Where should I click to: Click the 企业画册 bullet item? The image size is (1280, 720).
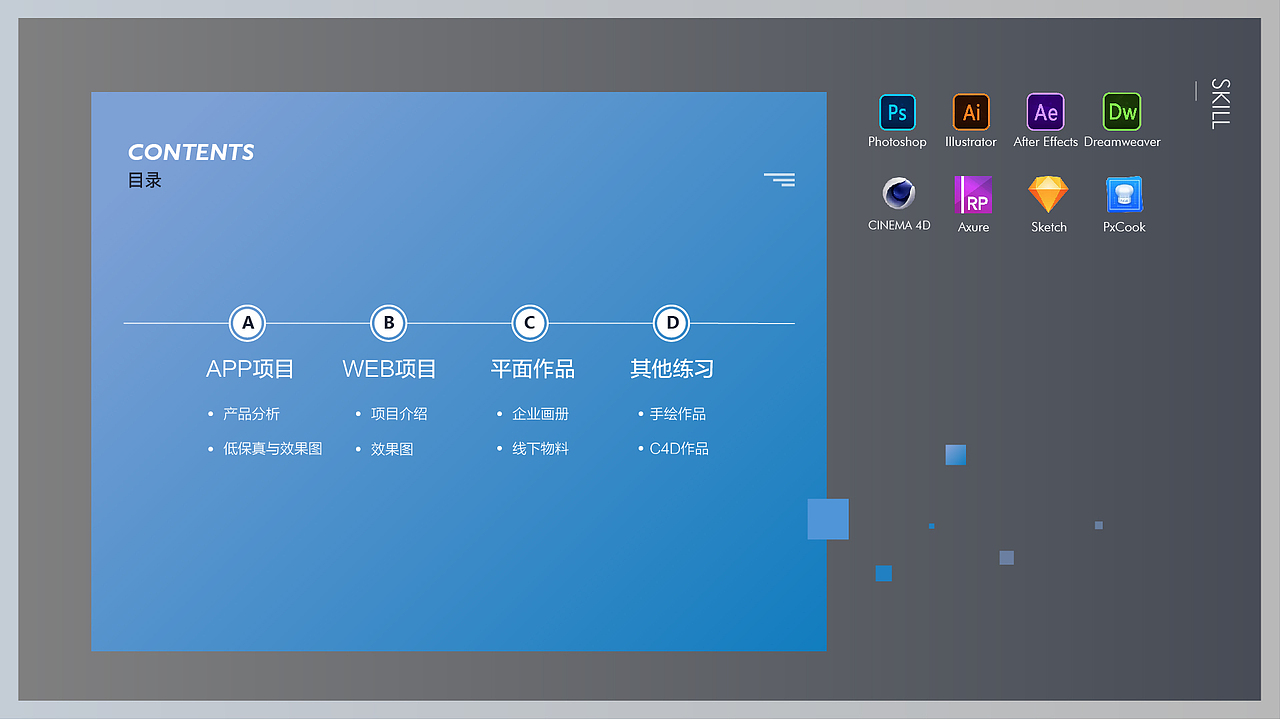(x=541, y=413)
